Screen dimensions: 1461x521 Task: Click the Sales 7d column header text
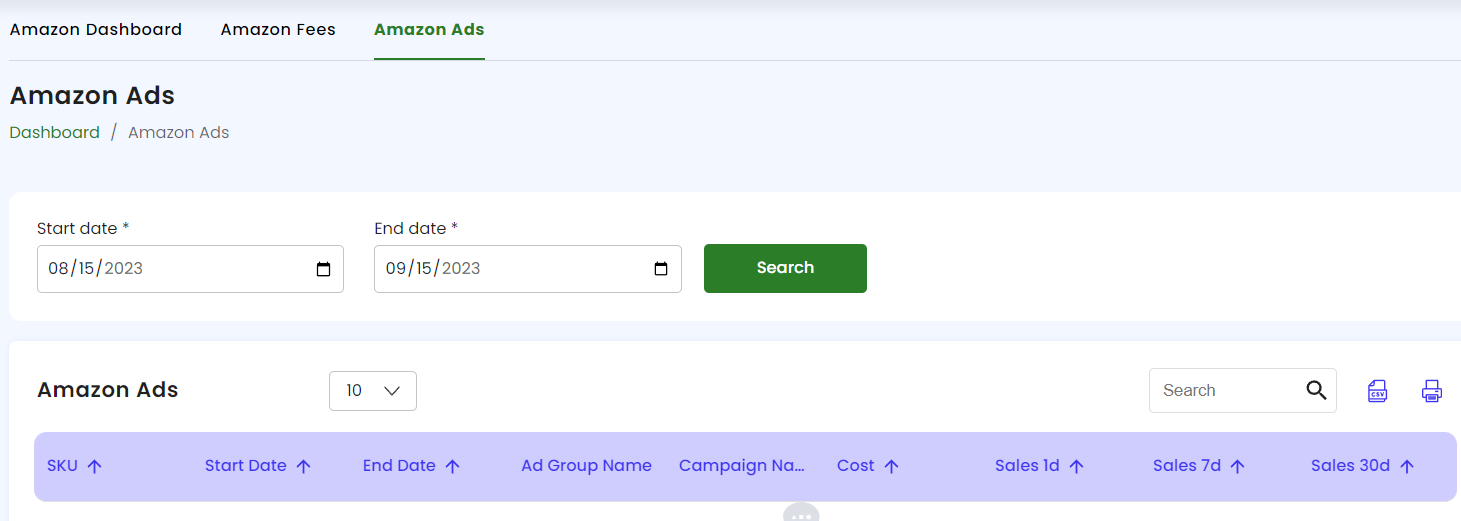coord(1187,466)
